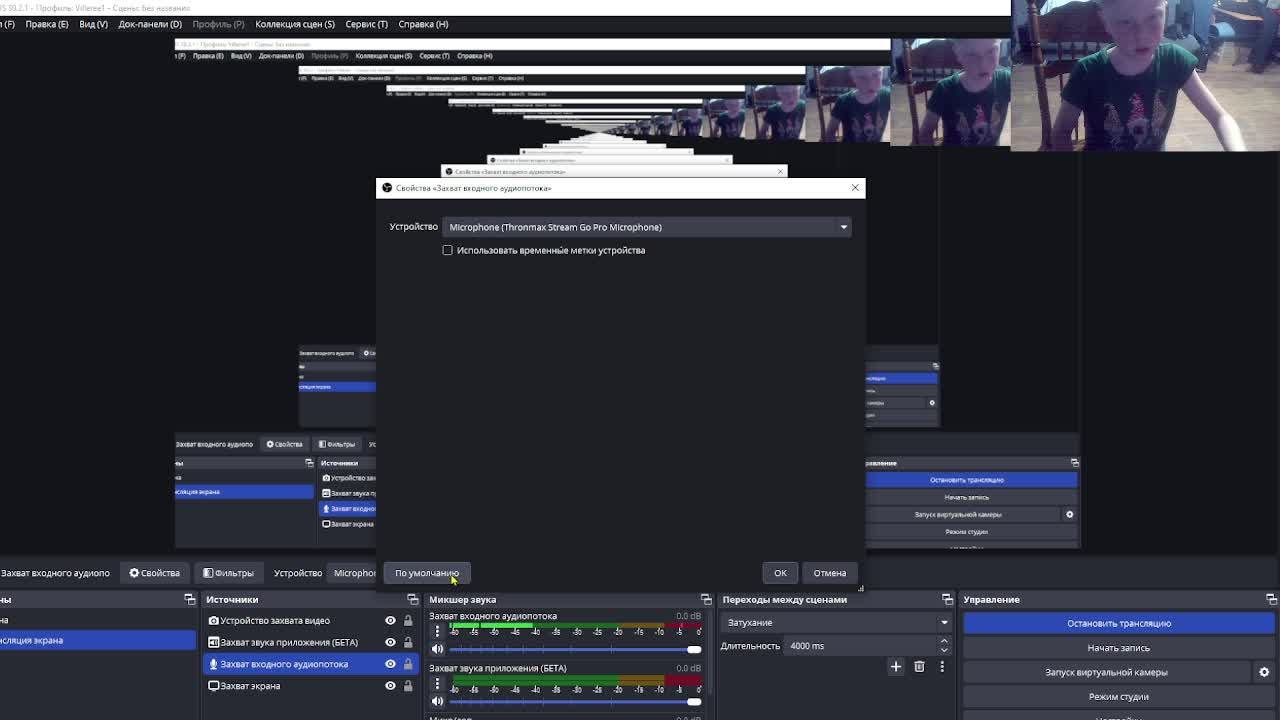Viewport: 1280px width, 720px height.
Task: Open mixer options for Захват звука приложения
Action: pyautogui.click(x=437, y=684)
